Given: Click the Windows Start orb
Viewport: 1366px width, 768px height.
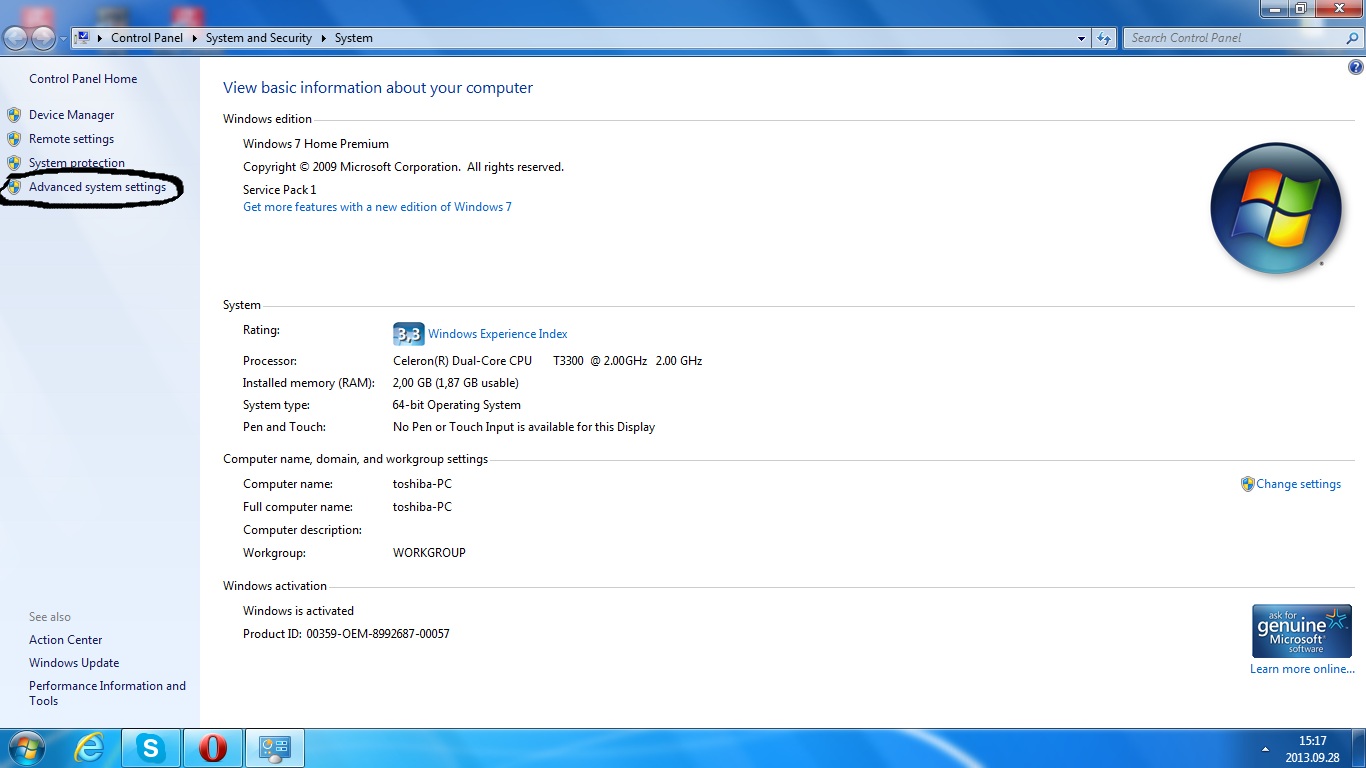Looking at the screenshot, I should pos(25,747).
